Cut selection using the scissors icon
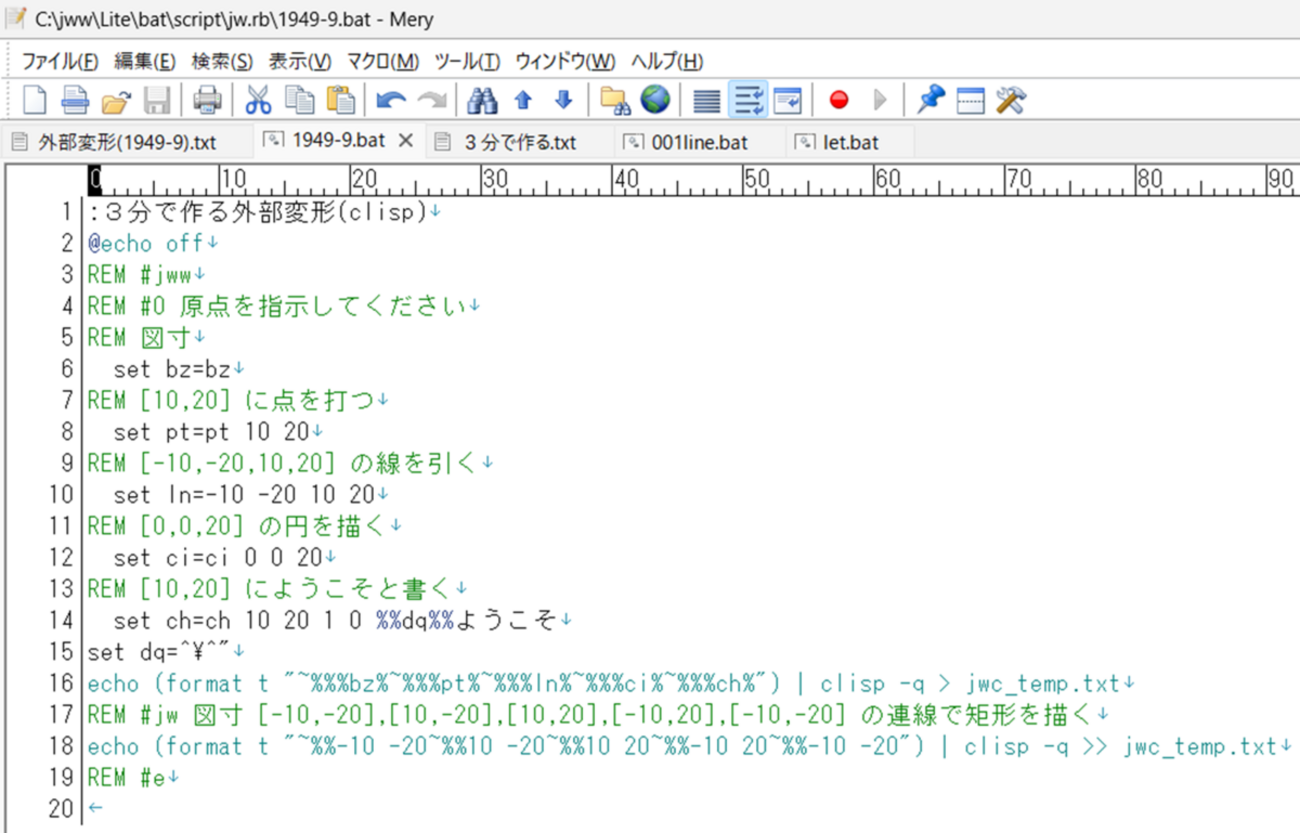The image size is (1300, 833). [x=258, y=100]
